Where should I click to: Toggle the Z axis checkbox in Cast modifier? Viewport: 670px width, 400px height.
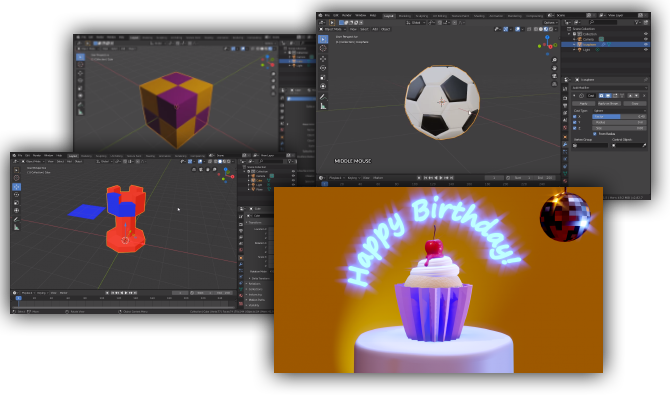(572, 130)
